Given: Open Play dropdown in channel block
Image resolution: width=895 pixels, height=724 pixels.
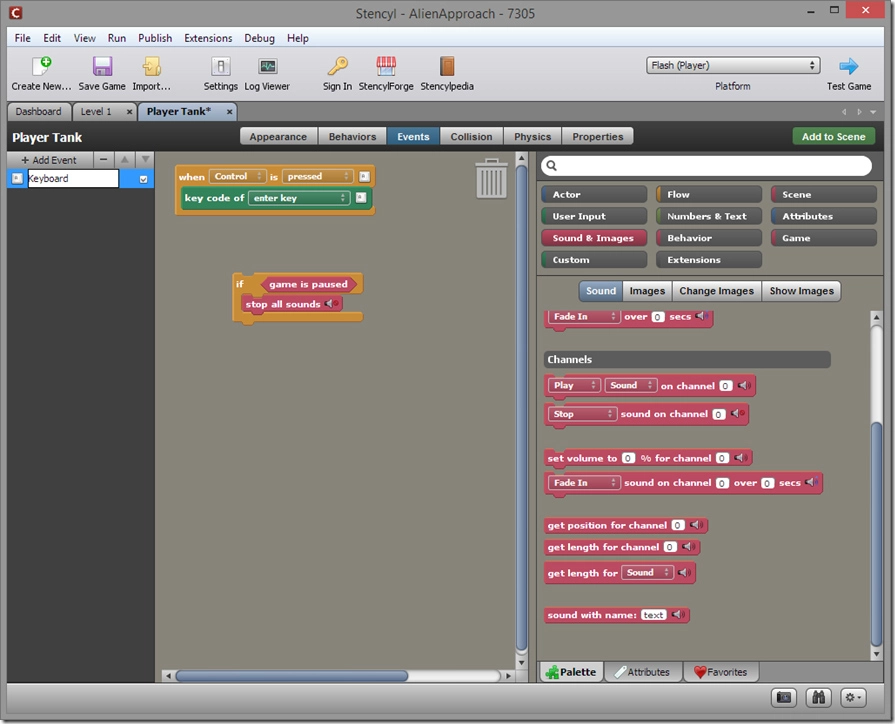Looking at the screenshot, I should tap(574, 385).
